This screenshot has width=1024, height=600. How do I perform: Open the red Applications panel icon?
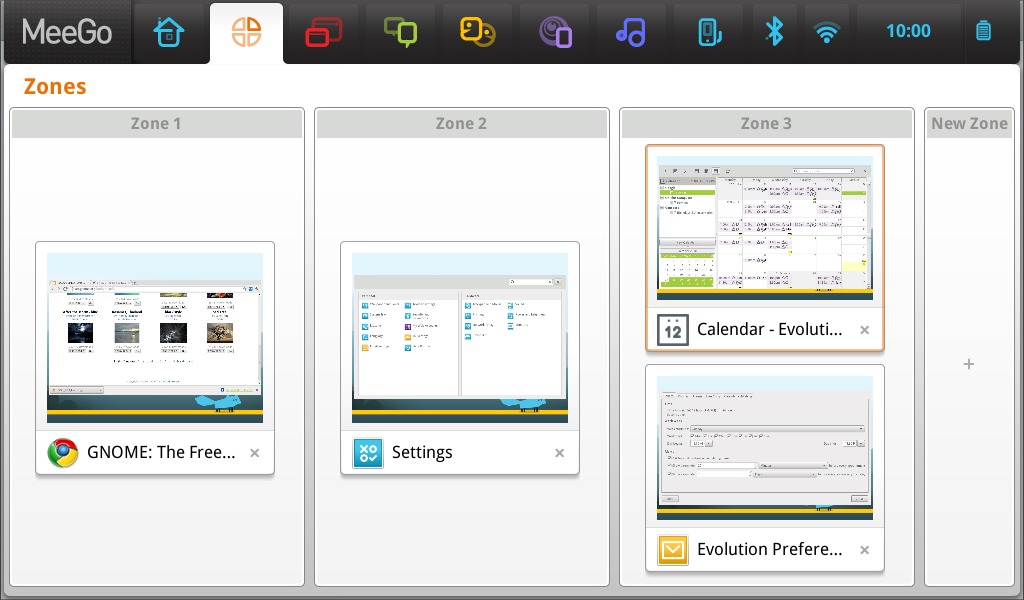coord(323,32)
